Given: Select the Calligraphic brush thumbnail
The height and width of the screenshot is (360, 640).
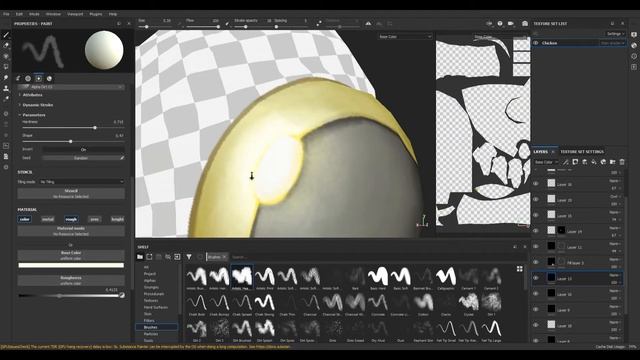Looking at the screenshot, I should [446, 278].
